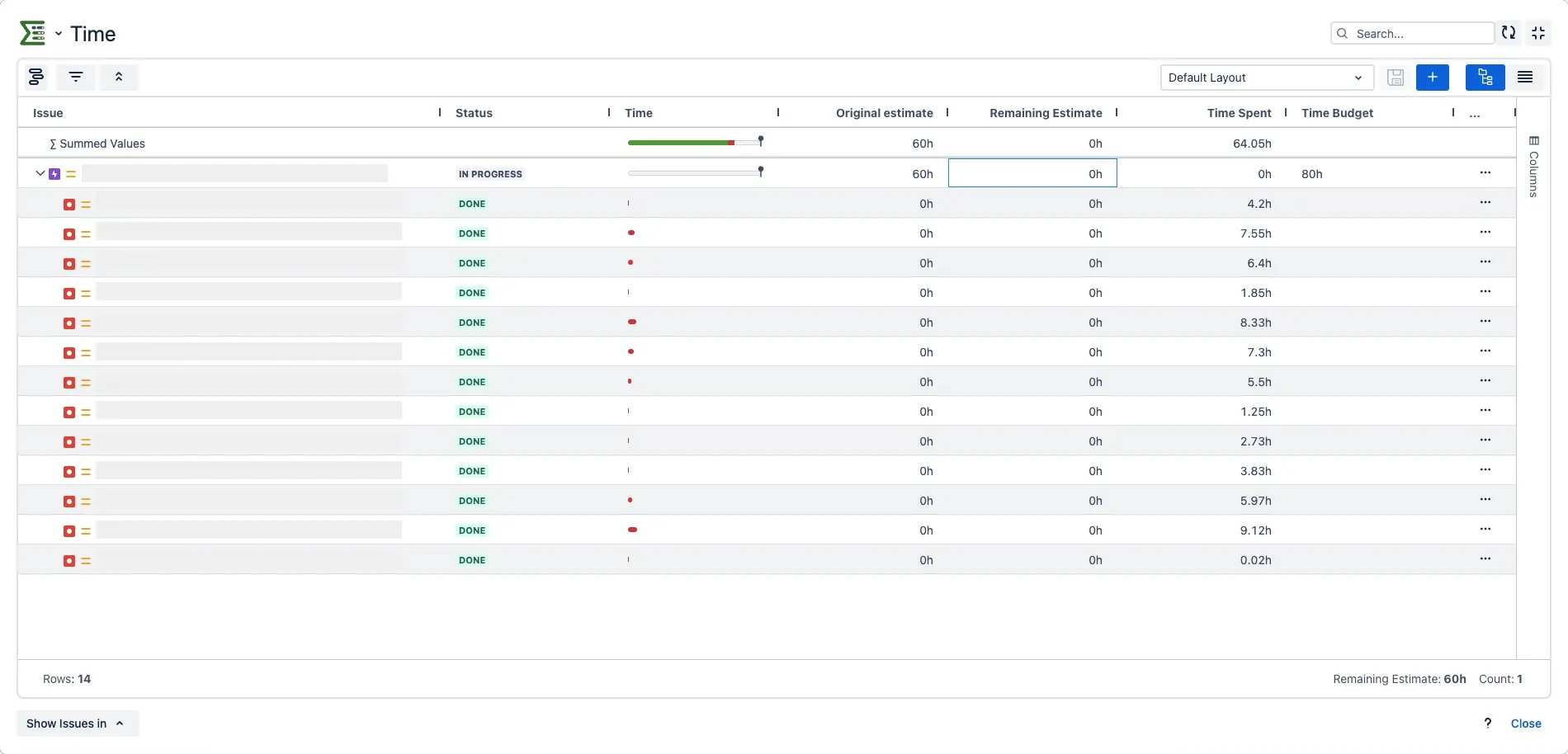
Task: Open the row actions menu on the IN PROGRESS row
Action: click(1485, 173)
